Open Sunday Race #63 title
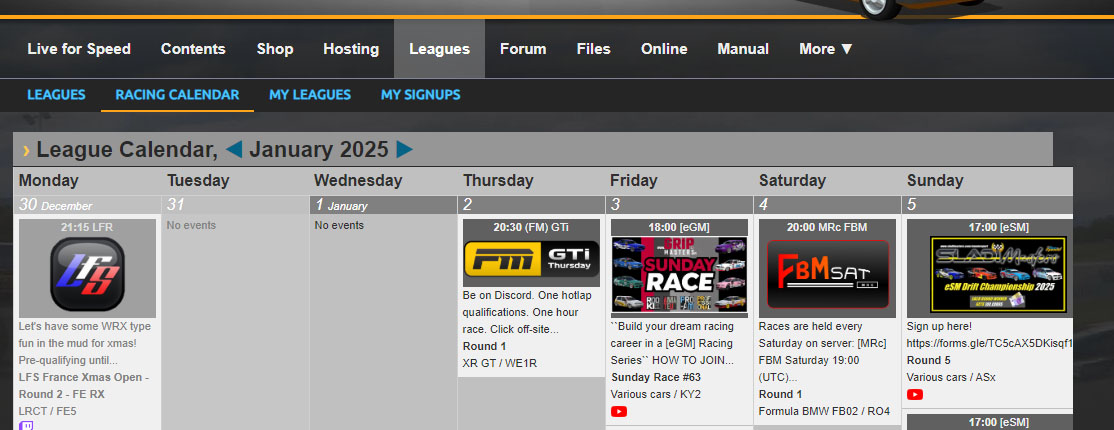Viewport: 1114px width, 430px height. click(x=656, y=377)
